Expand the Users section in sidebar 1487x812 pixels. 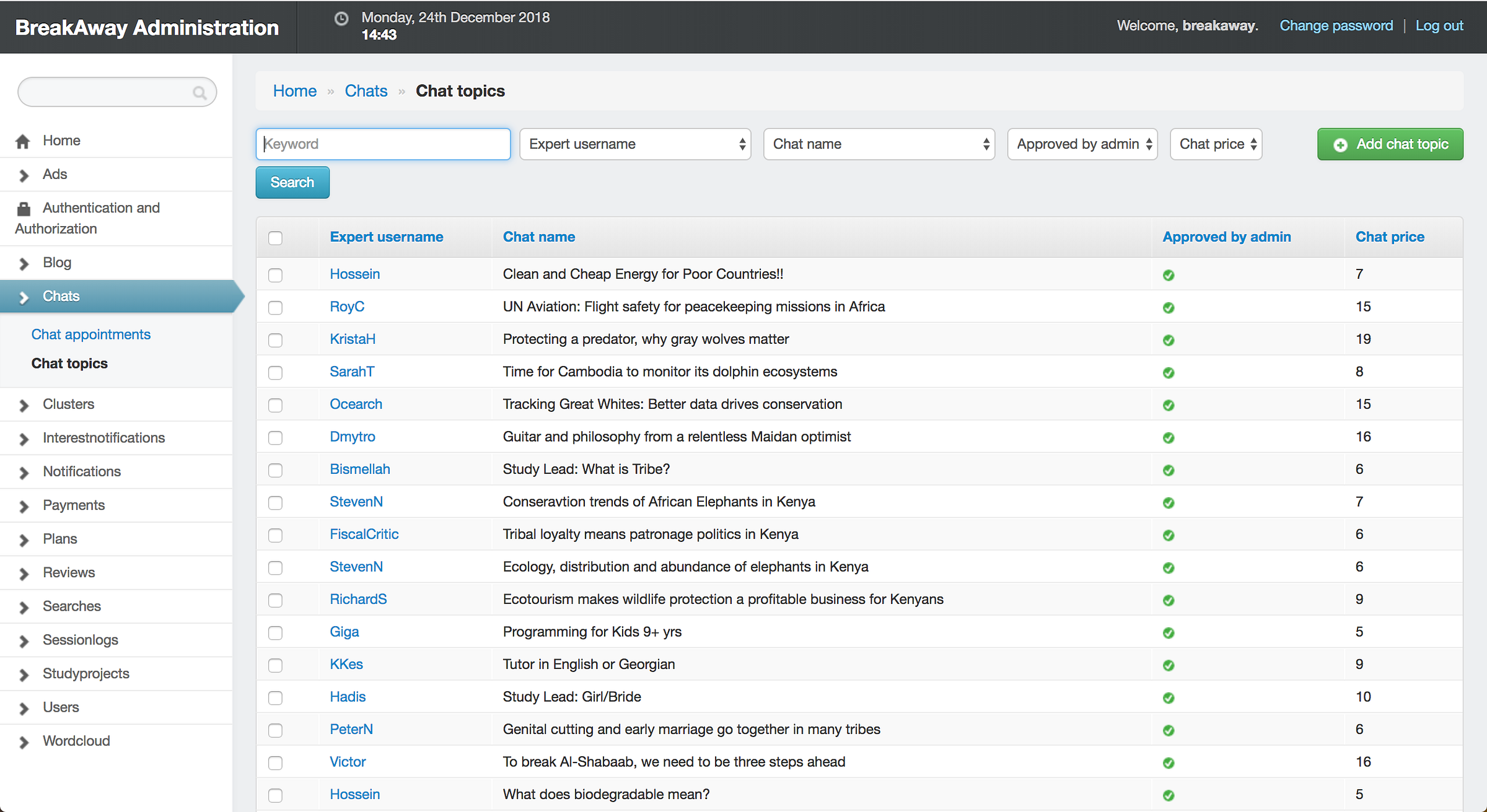pos(60,707)
